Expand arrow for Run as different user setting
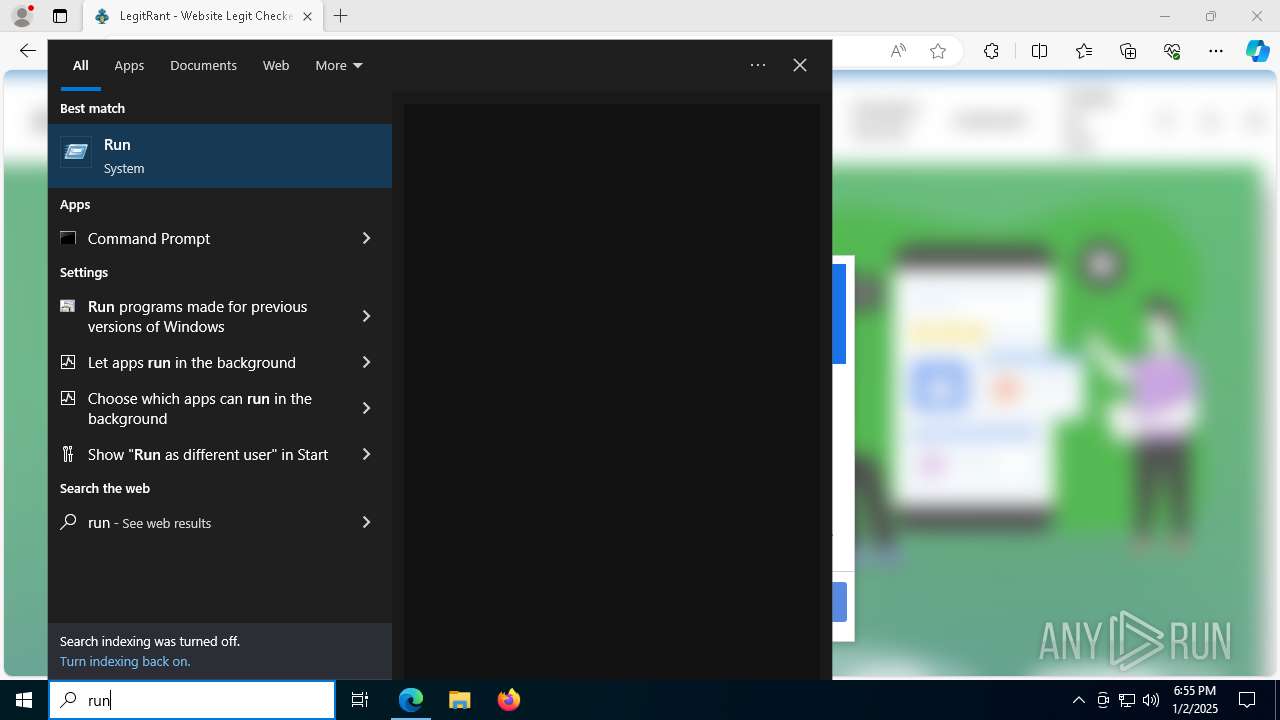1280x720 pixels. pos(366,454)
